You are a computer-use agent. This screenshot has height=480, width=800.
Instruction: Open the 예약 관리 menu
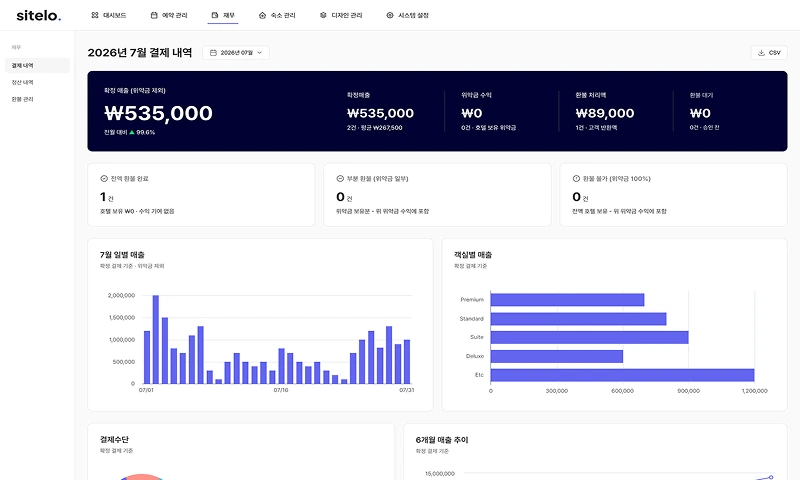[x=169, y=15]
